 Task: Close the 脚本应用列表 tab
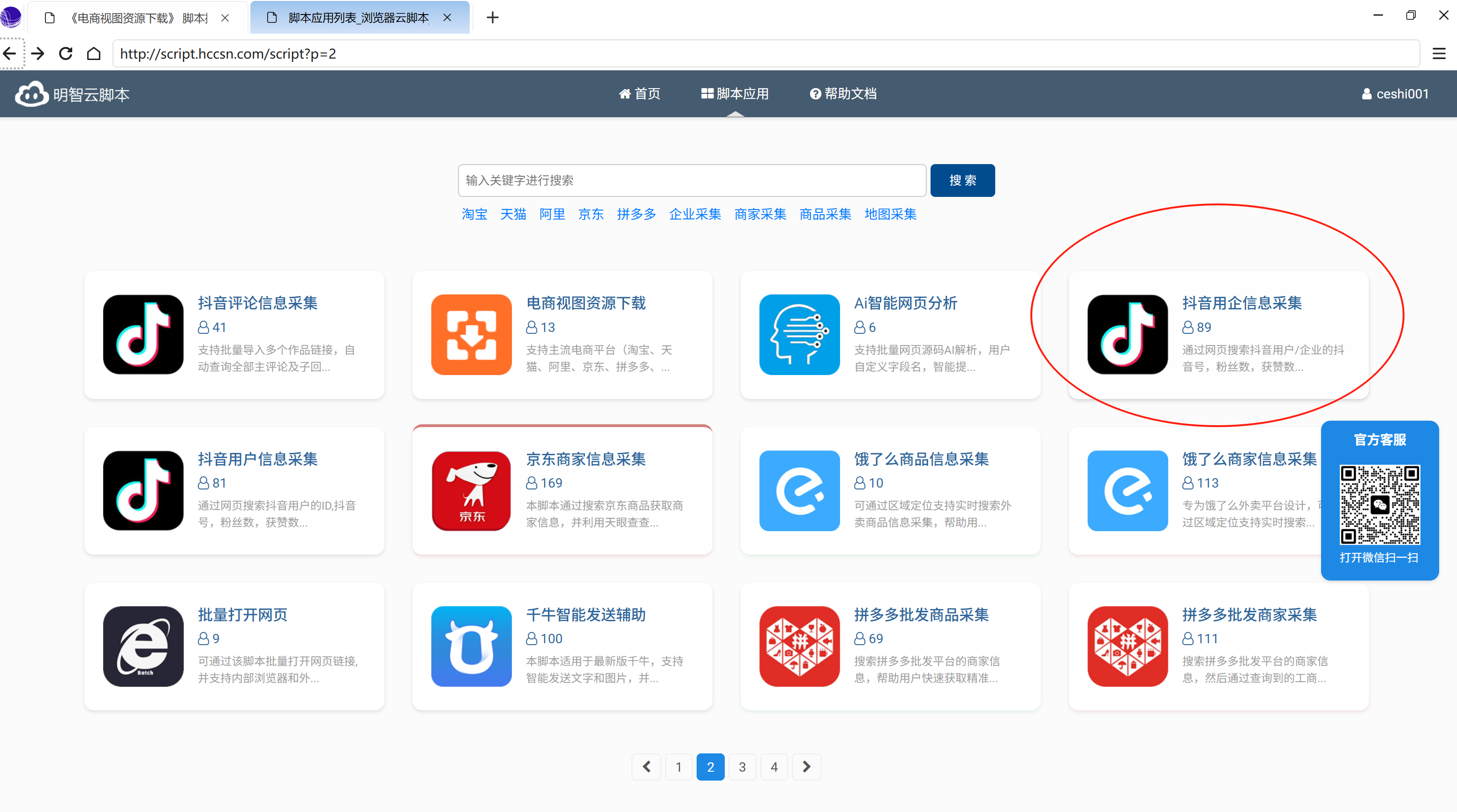click(447, 17)
